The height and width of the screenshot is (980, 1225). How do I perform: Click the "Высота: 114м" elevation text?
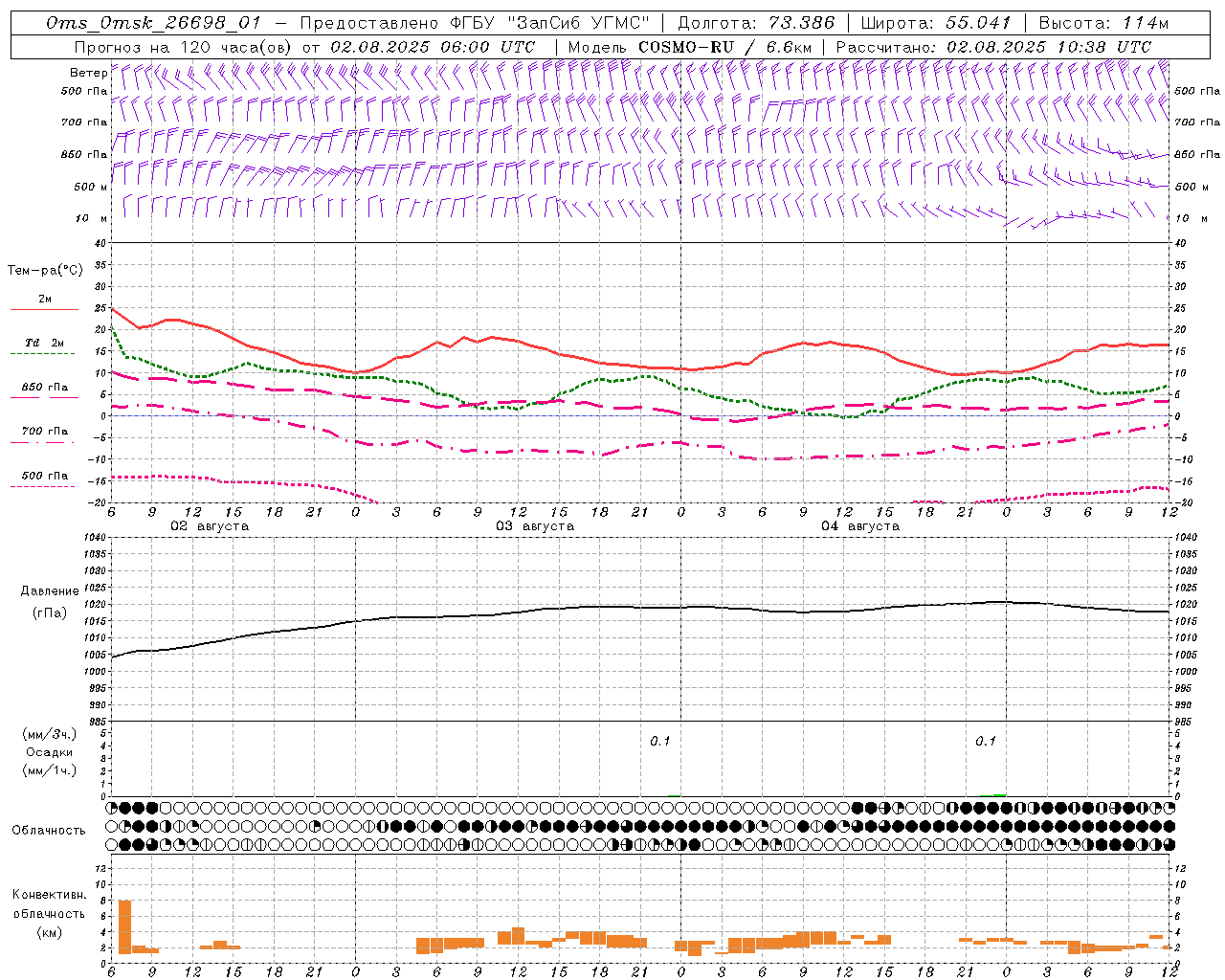(1103, 23)
